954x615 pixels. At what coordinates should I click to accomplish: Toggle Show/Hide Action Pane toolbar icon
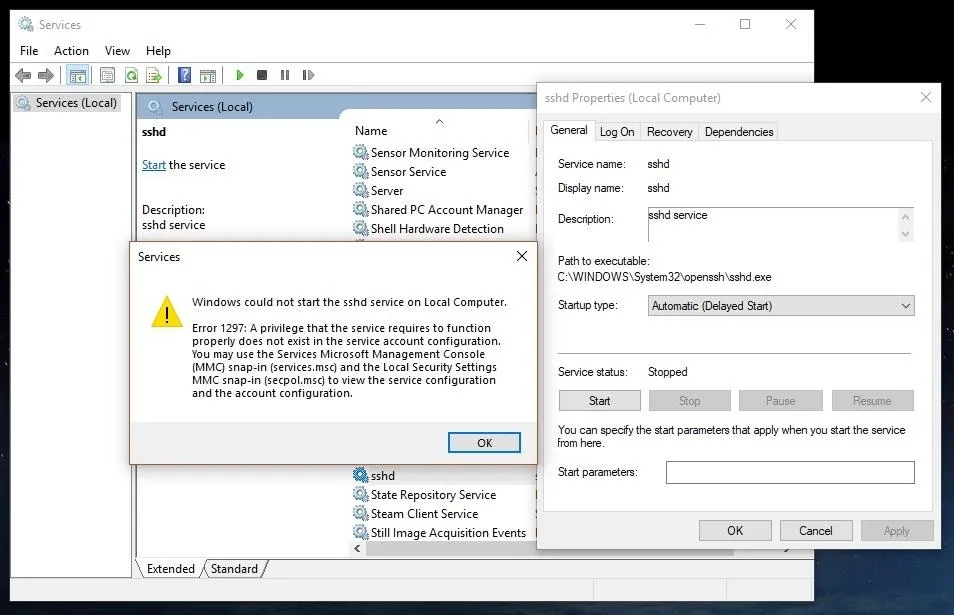coord(207,75)
